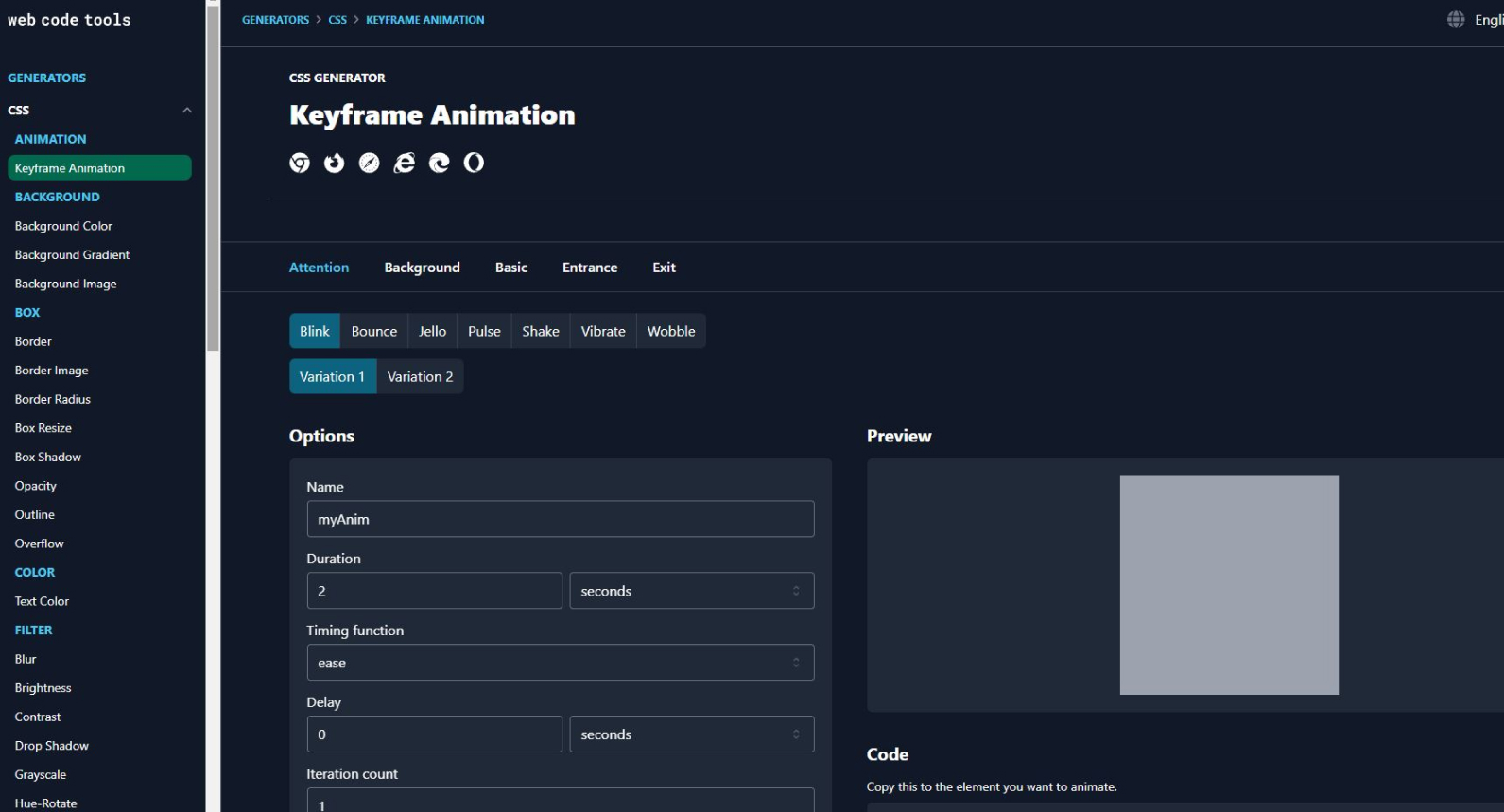
Task: Click the gray preview square
Action: click(1229, 585)
